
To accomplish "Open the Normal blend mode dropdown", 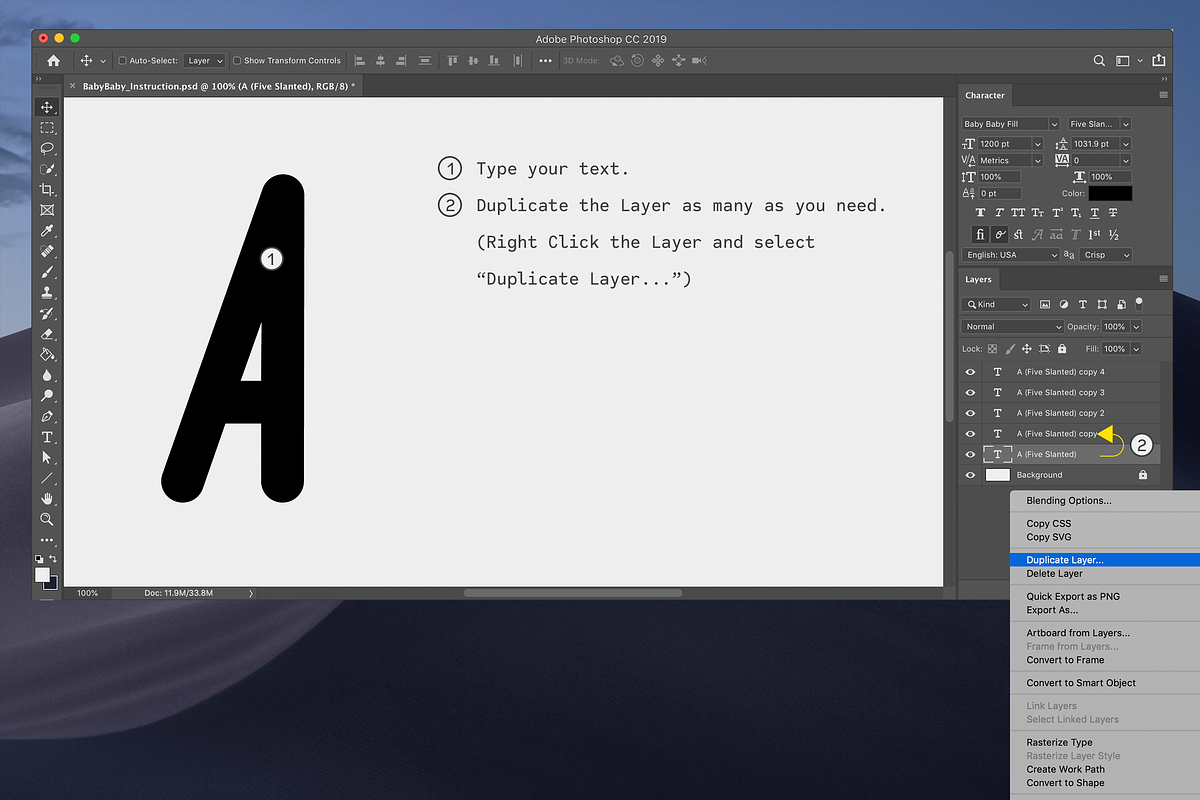I will (x=1012, y=327).
